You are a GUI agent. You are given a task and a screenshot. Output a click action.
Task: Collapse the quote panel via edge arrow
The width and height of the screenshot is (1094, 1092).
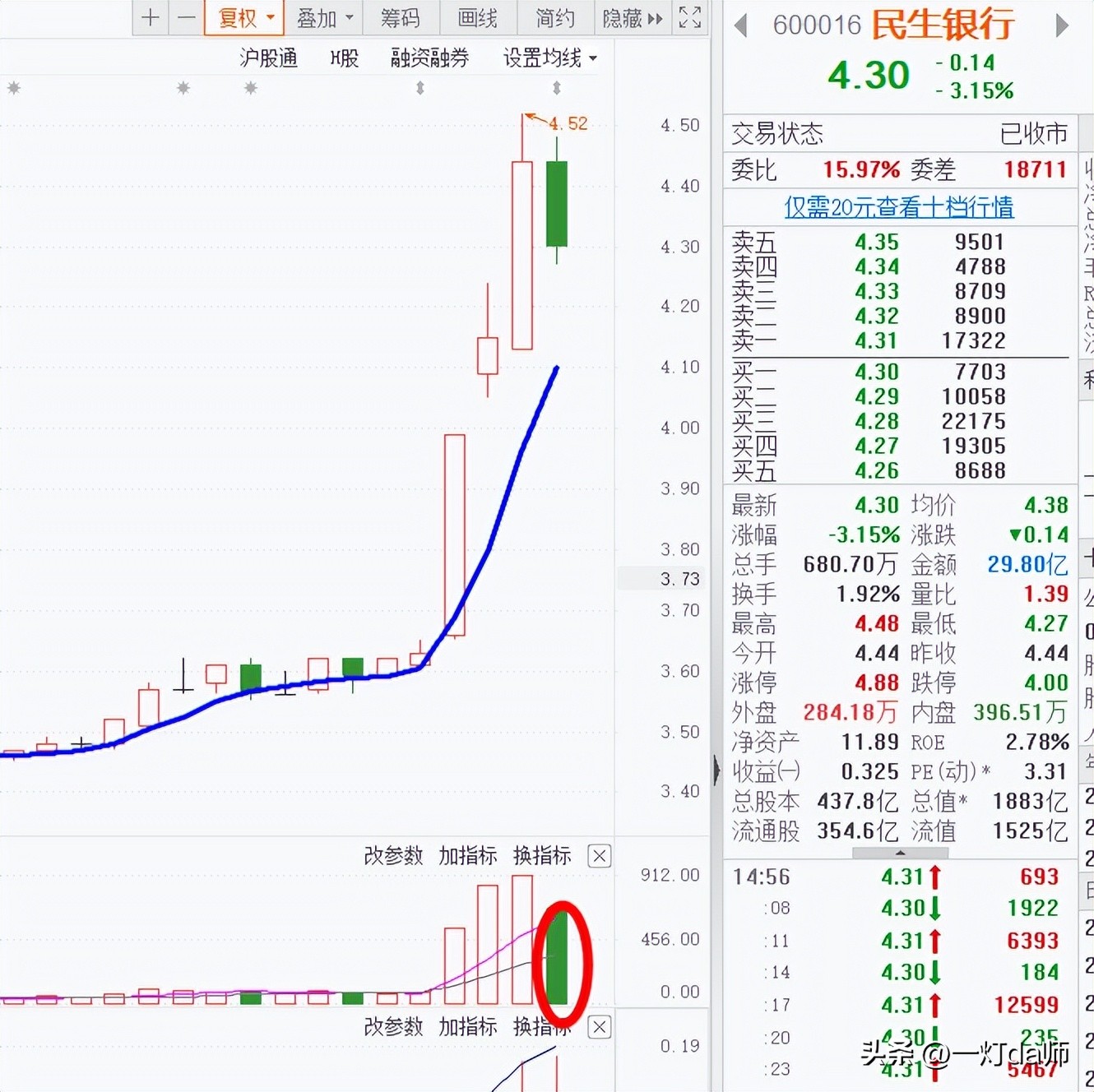pos(717,765)
